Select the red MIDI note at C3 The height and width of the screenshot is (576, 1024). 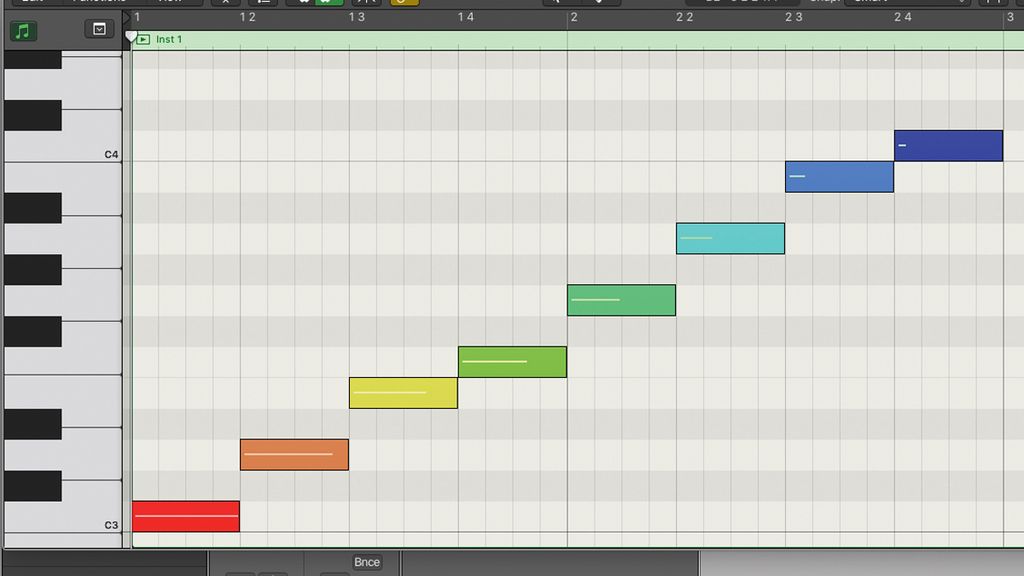[x=186, y=517]
